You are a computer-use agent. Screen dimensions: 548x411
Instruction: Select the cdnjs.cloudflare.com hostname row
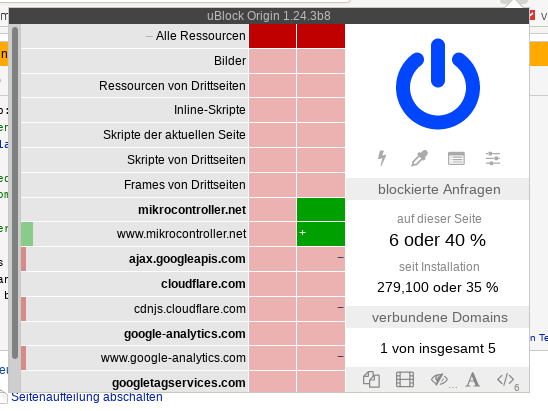(x=135, y=309)
